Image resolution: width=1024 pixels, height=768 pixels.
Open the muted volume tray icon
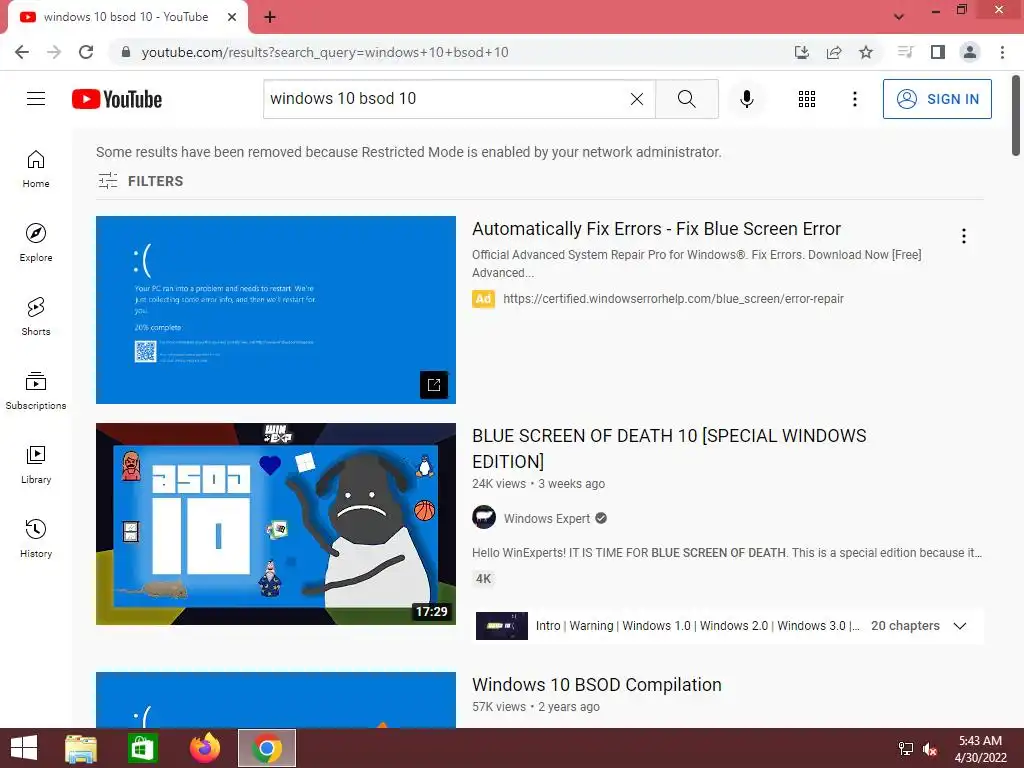click(930, 749)
